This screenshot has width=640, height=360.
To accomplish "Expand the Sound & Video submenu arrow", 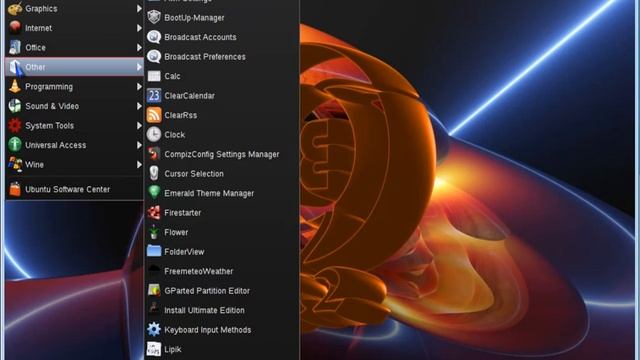I will point(139,106).
